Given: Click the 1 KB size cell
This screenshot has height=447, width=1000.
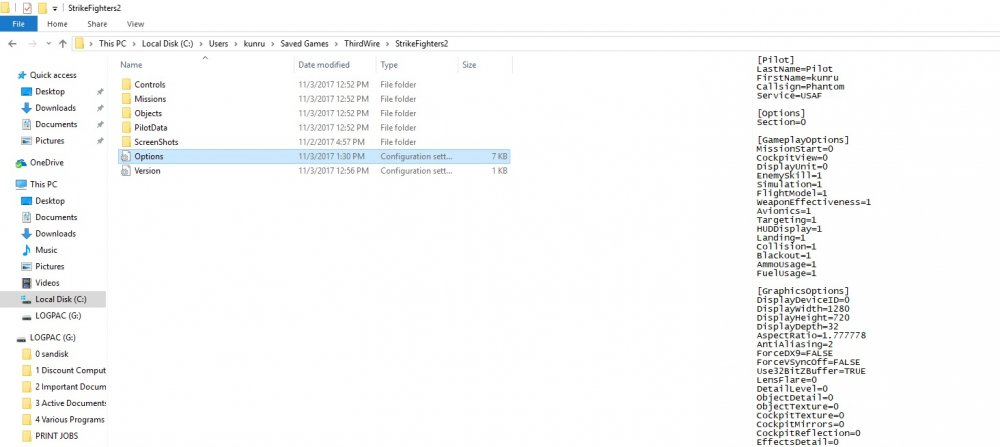Looking at the screenshot, I should [x=500, y=171].
